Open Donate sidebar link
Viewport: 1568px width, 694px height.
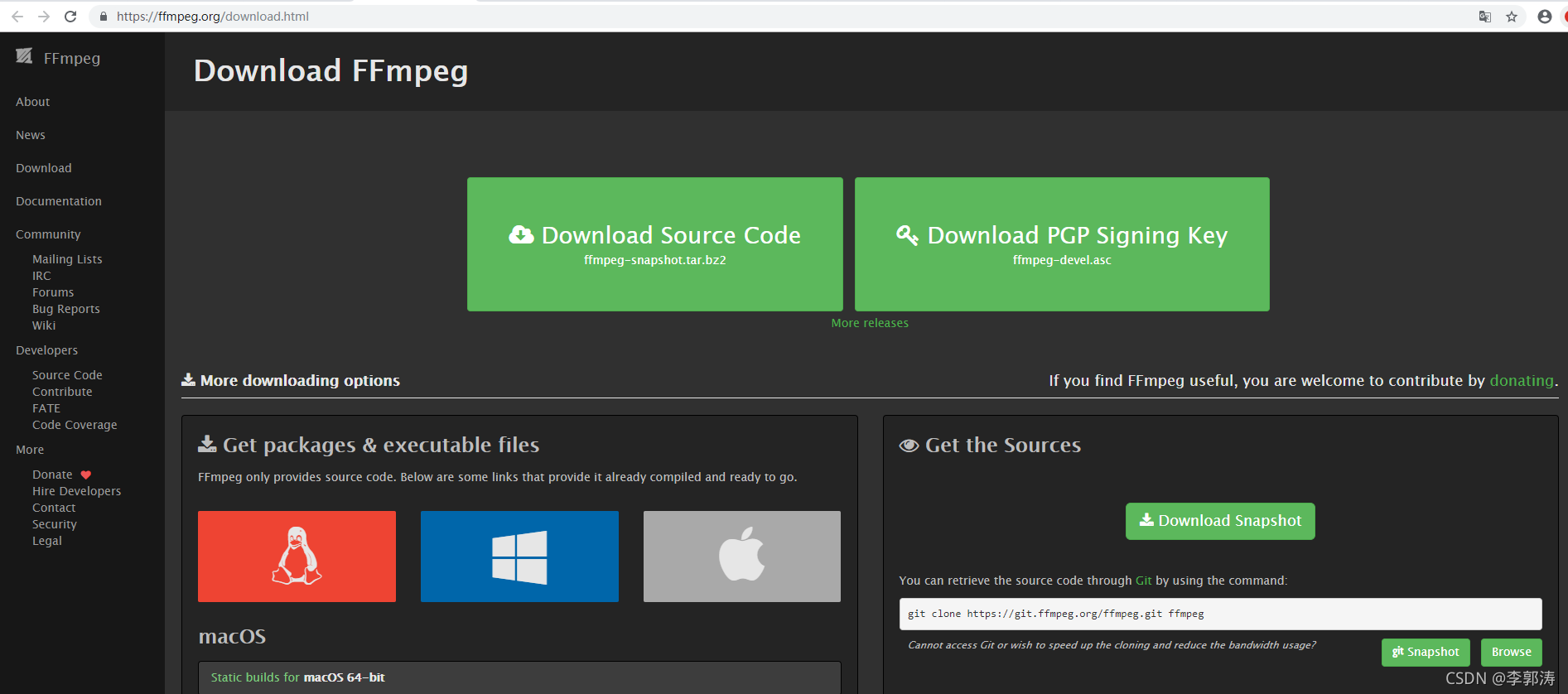click(x=52, y=475)
